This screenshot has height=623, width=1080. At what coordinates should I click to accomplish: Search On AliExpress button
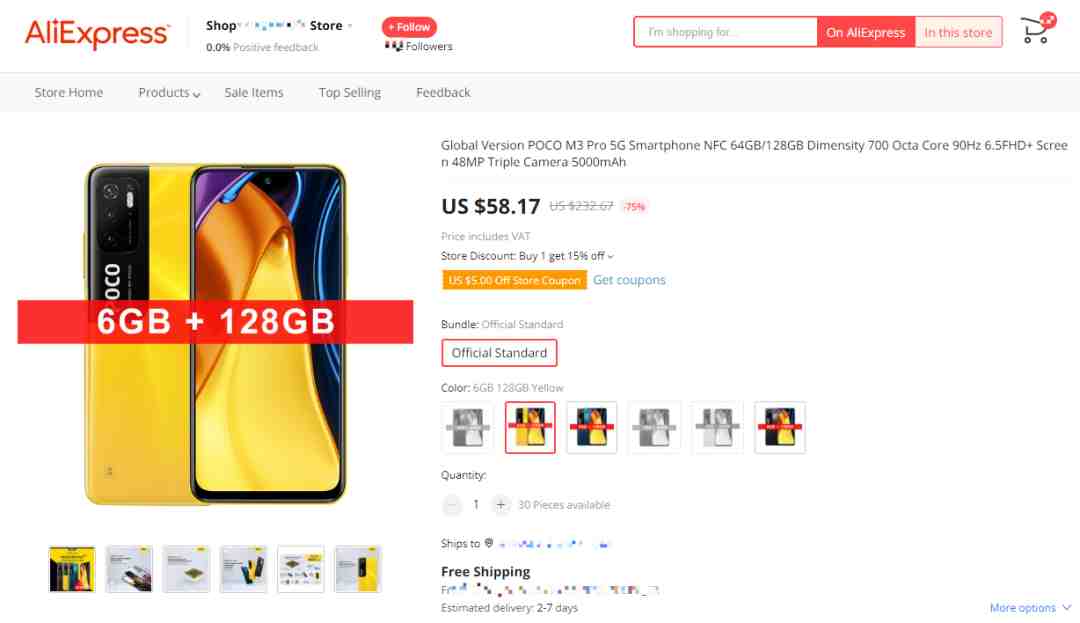click(x=866, y=32)
